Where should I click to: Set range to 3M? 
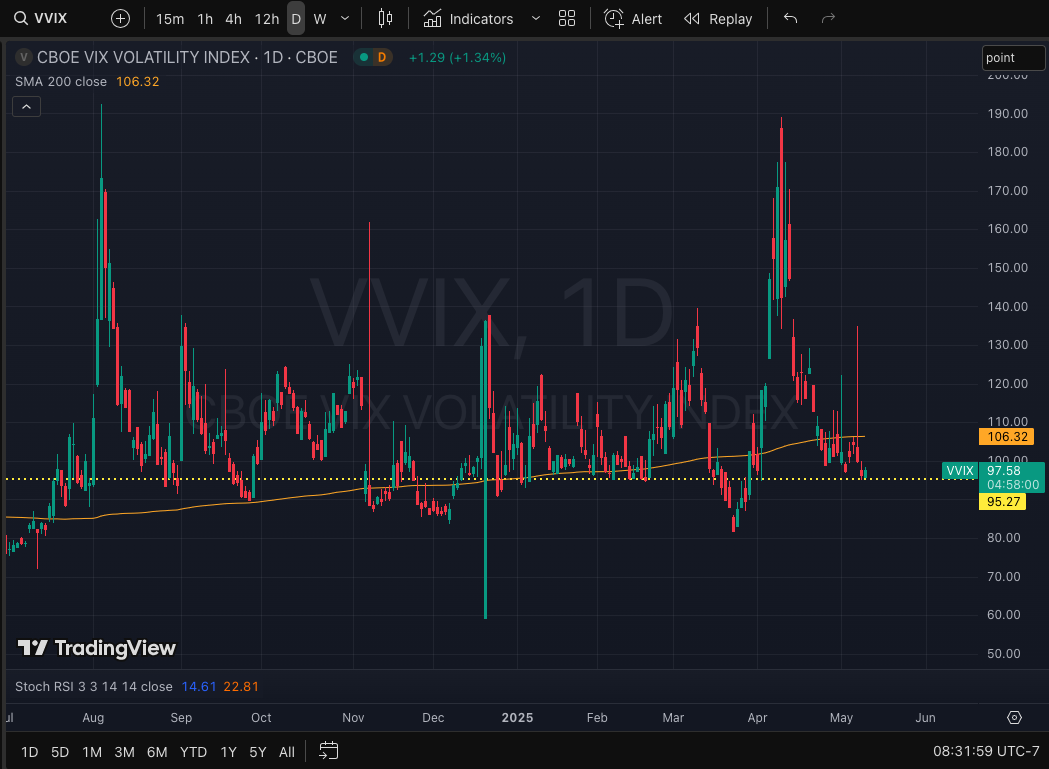tap(124, 752)
